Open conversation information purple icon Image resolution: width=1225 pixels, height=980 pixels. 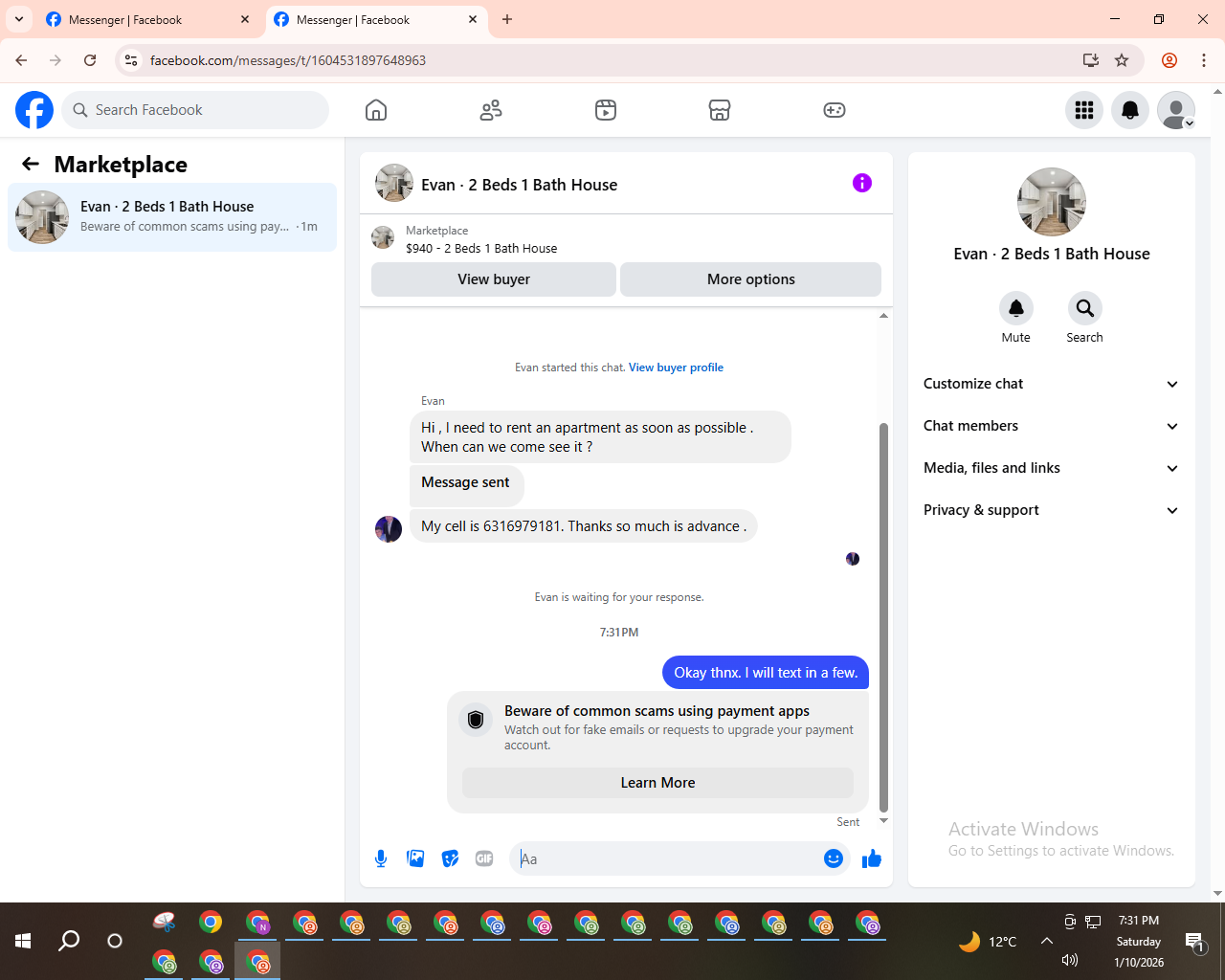pos(862,183)
